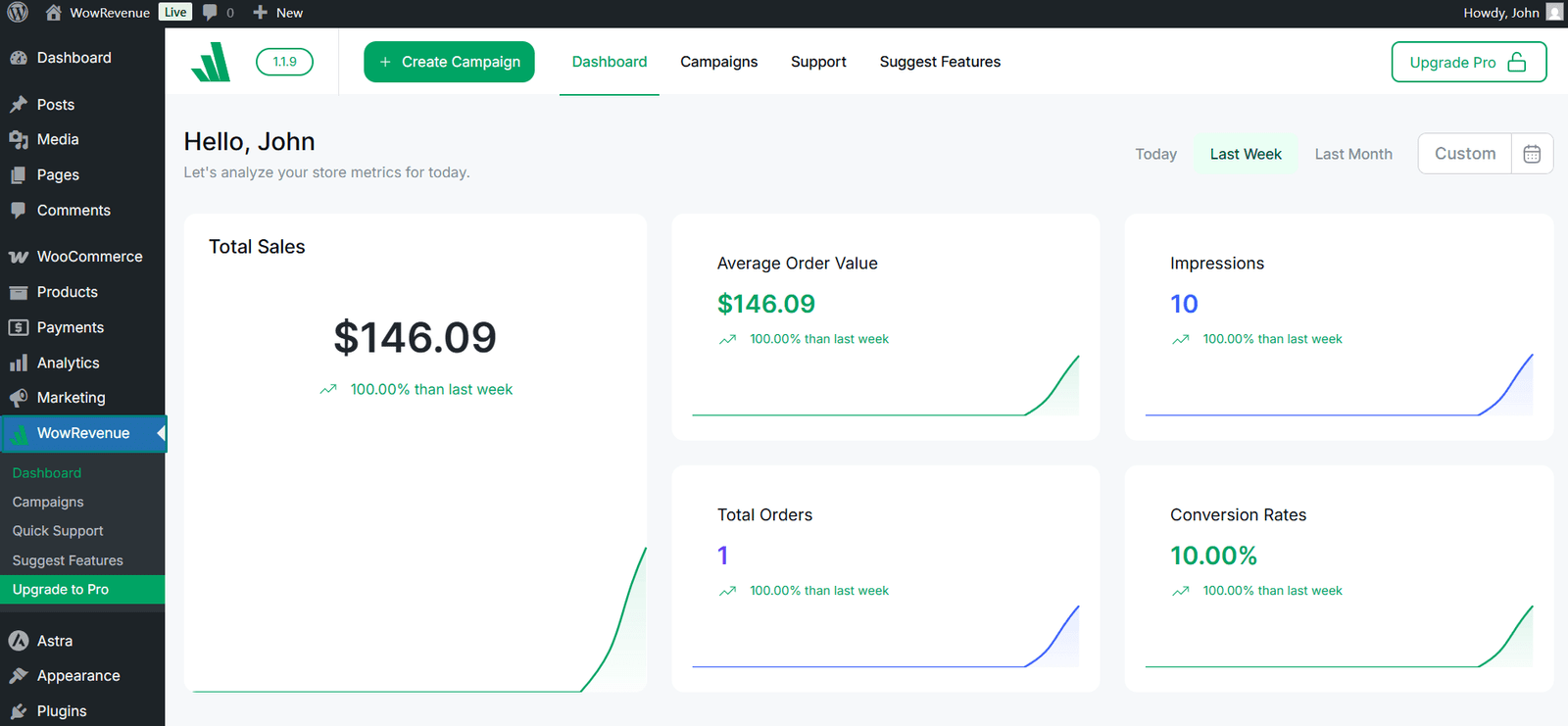The width and height of the screenshot is (1568, 726).
Task: Click the Marketing megaphone icon
Action: point(19,398)
